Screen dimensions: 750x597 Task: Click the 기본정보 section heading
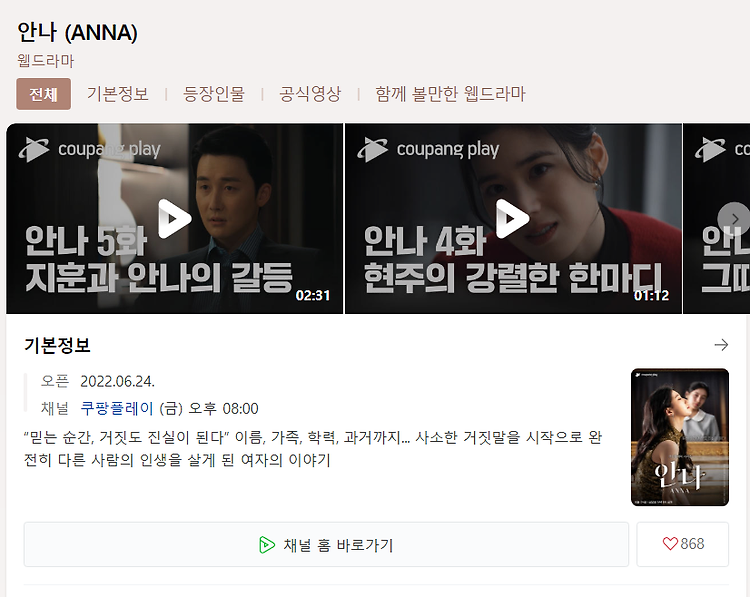(57, 345)
